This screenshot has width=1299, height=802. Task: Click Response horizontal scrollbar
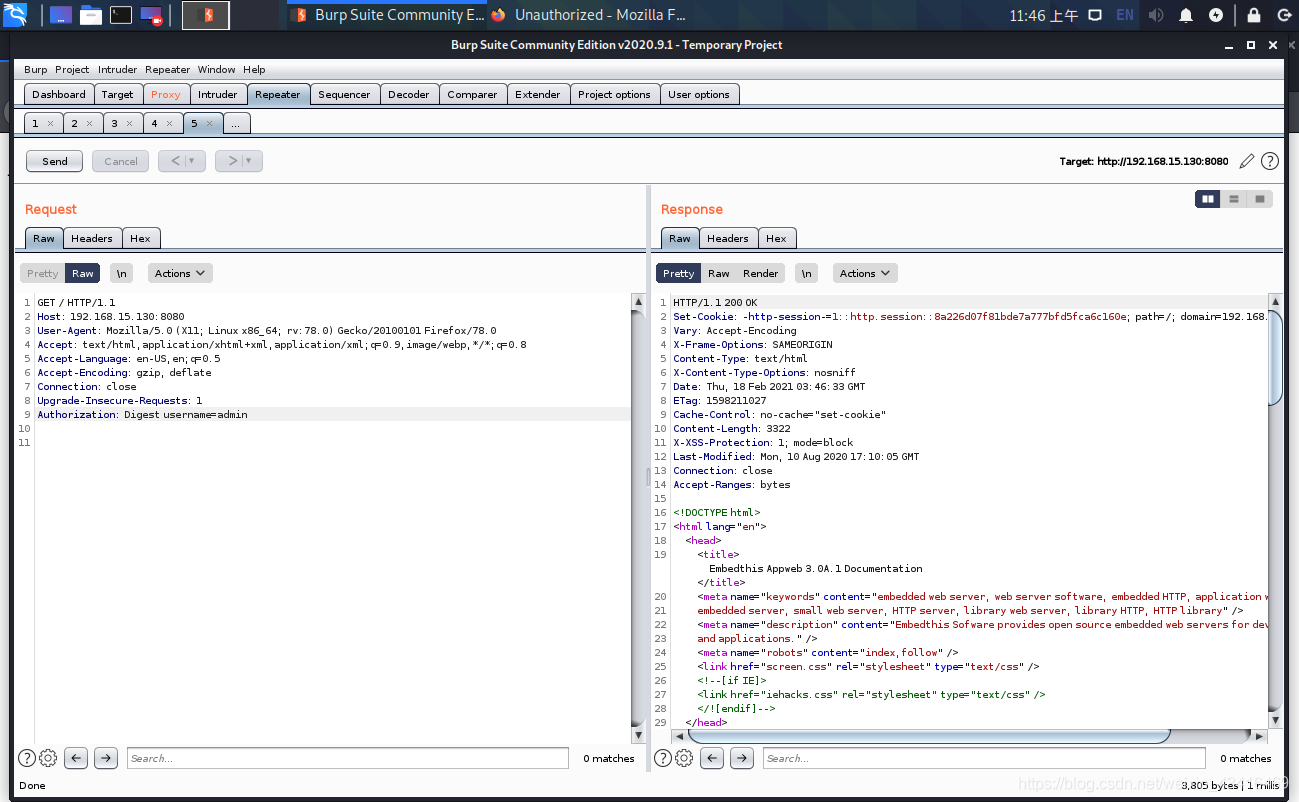tap(928, 736)
